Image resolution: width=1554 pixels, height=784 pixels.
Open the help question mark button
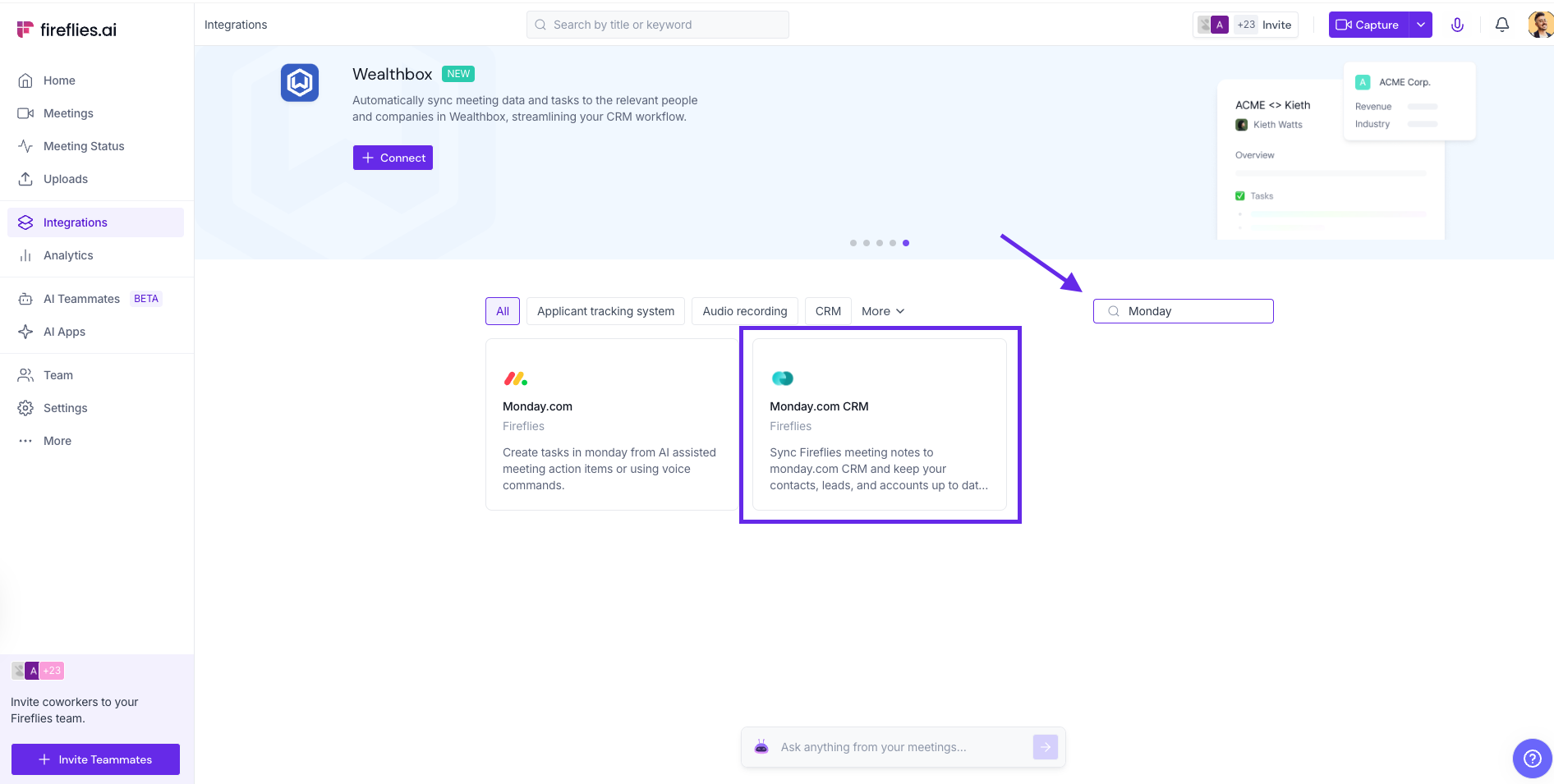click(1532, 759)
